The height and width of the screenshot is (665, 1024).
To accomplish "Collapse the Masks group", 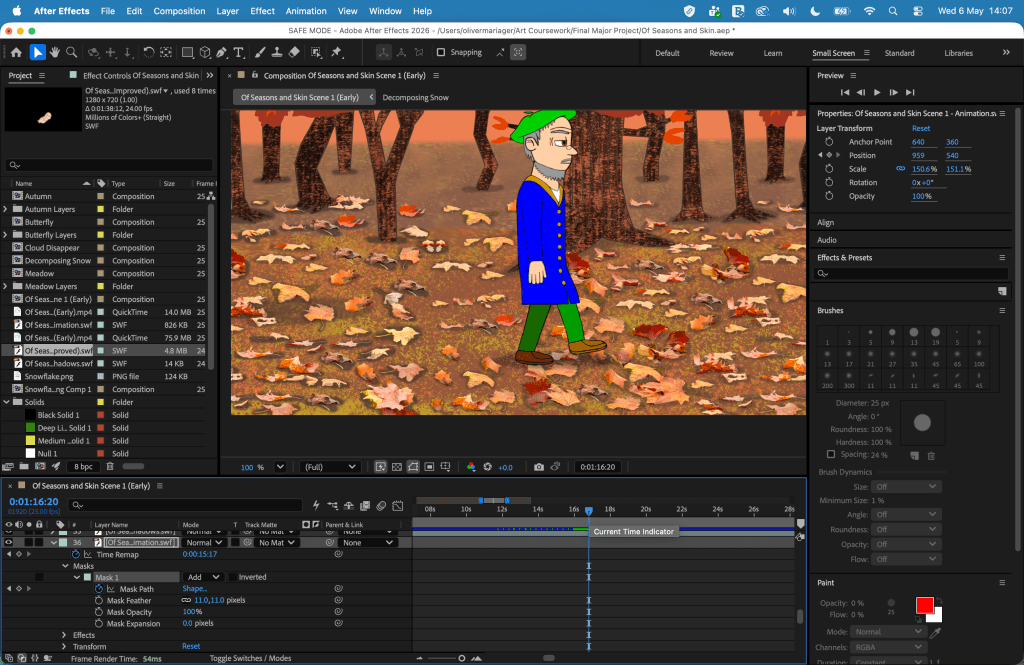I will (65, 566).
